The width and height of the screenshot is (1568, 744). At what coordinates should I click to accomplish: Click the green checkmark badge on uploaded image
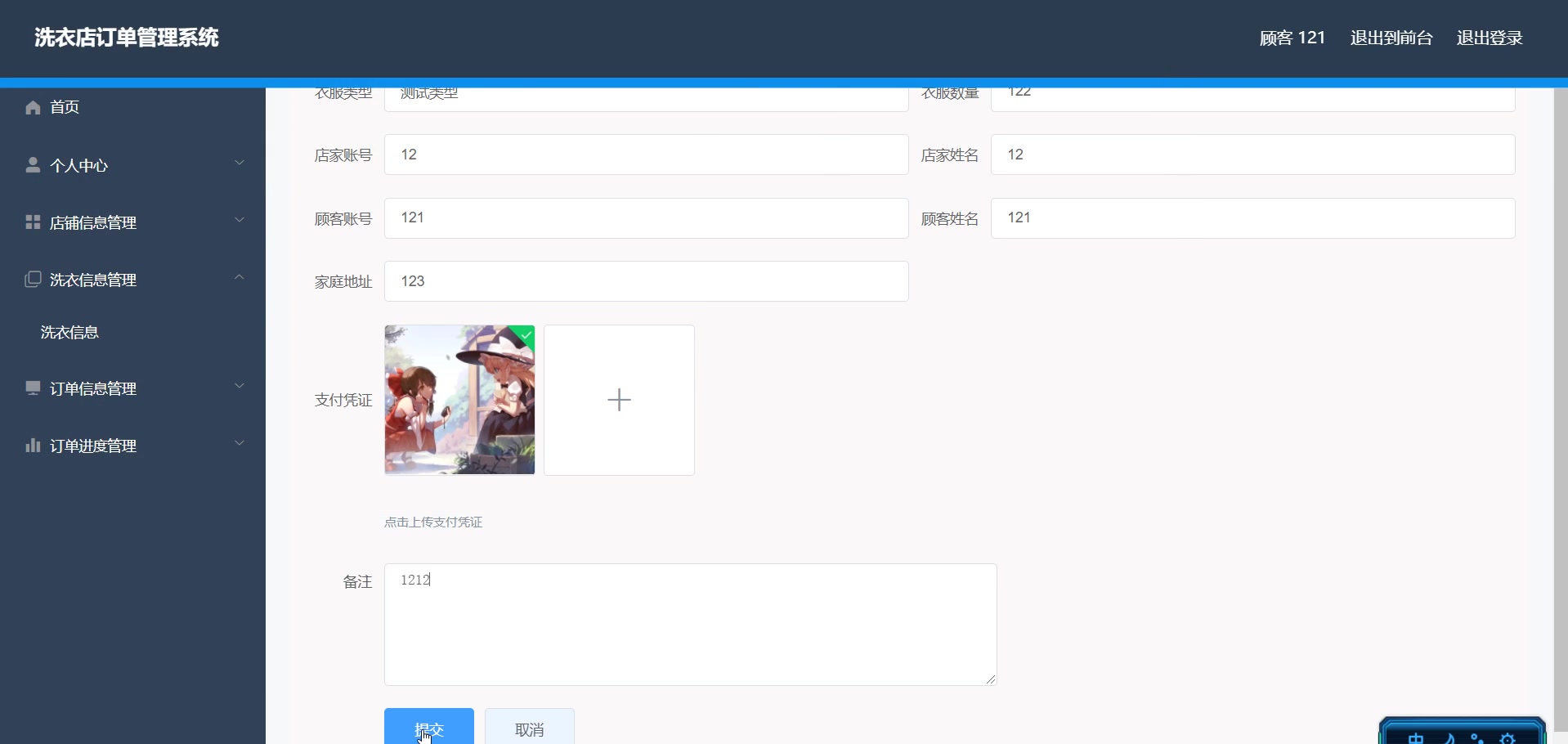526,334
